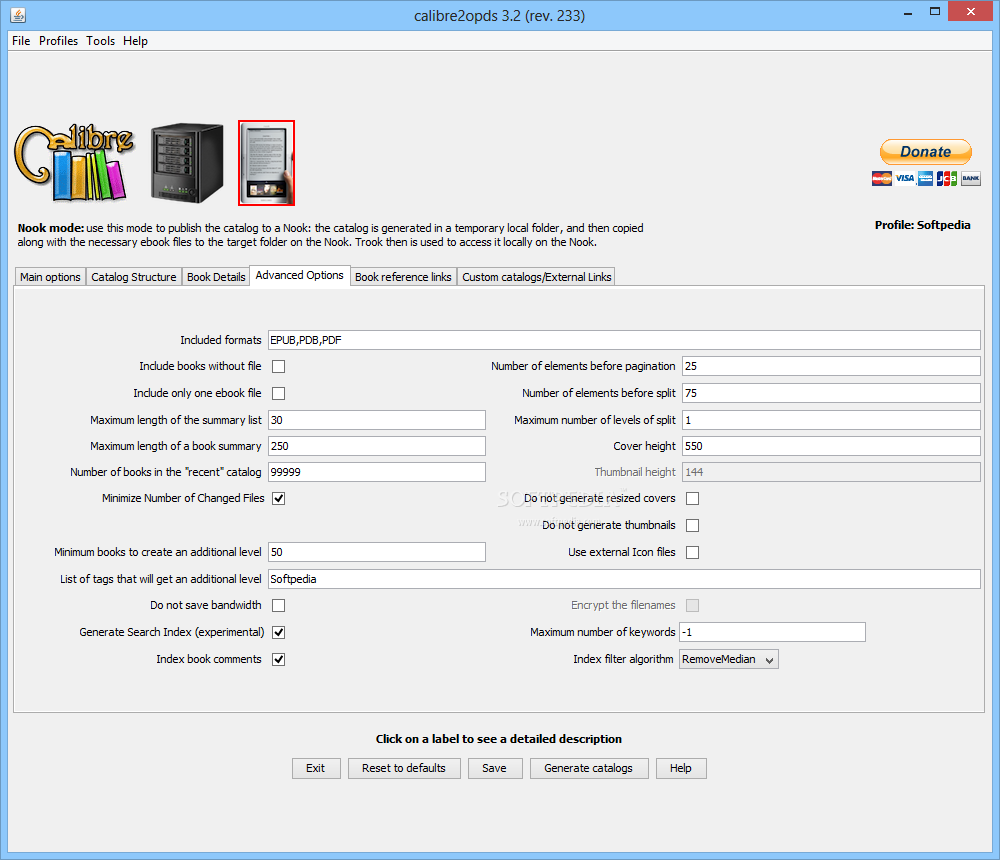This screenshot has width=1000, height=860.
Task: Click the Exit button
Action: 316,768
